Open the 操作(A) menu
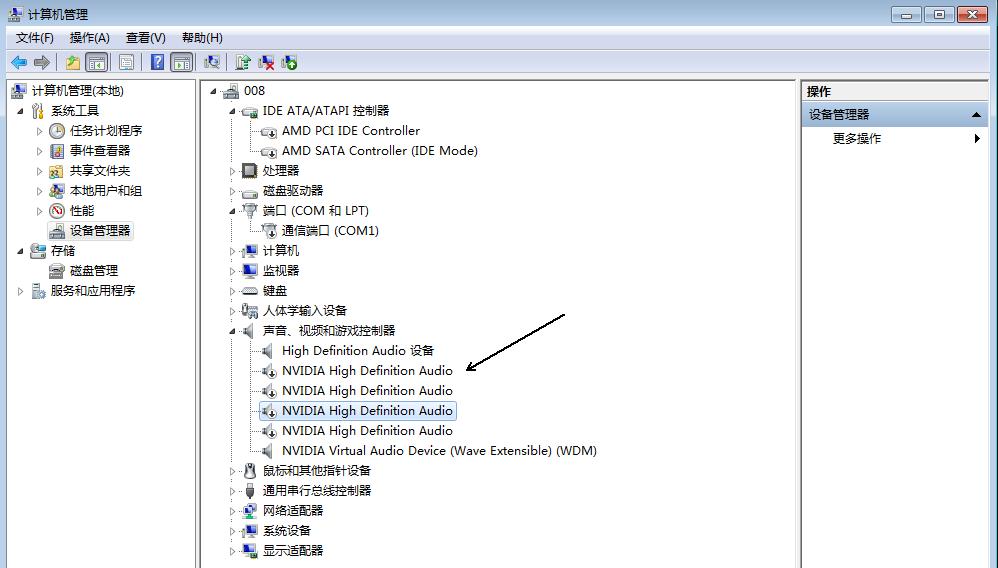998x568 pixels. [x=90, y=38]
